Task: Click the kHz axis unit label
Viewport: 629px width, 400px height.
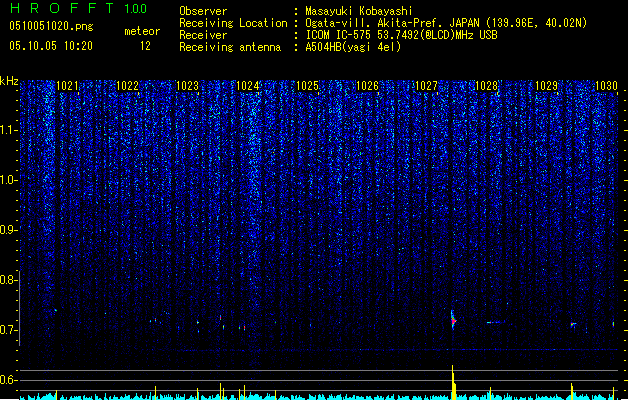Action: click(9, 81)
